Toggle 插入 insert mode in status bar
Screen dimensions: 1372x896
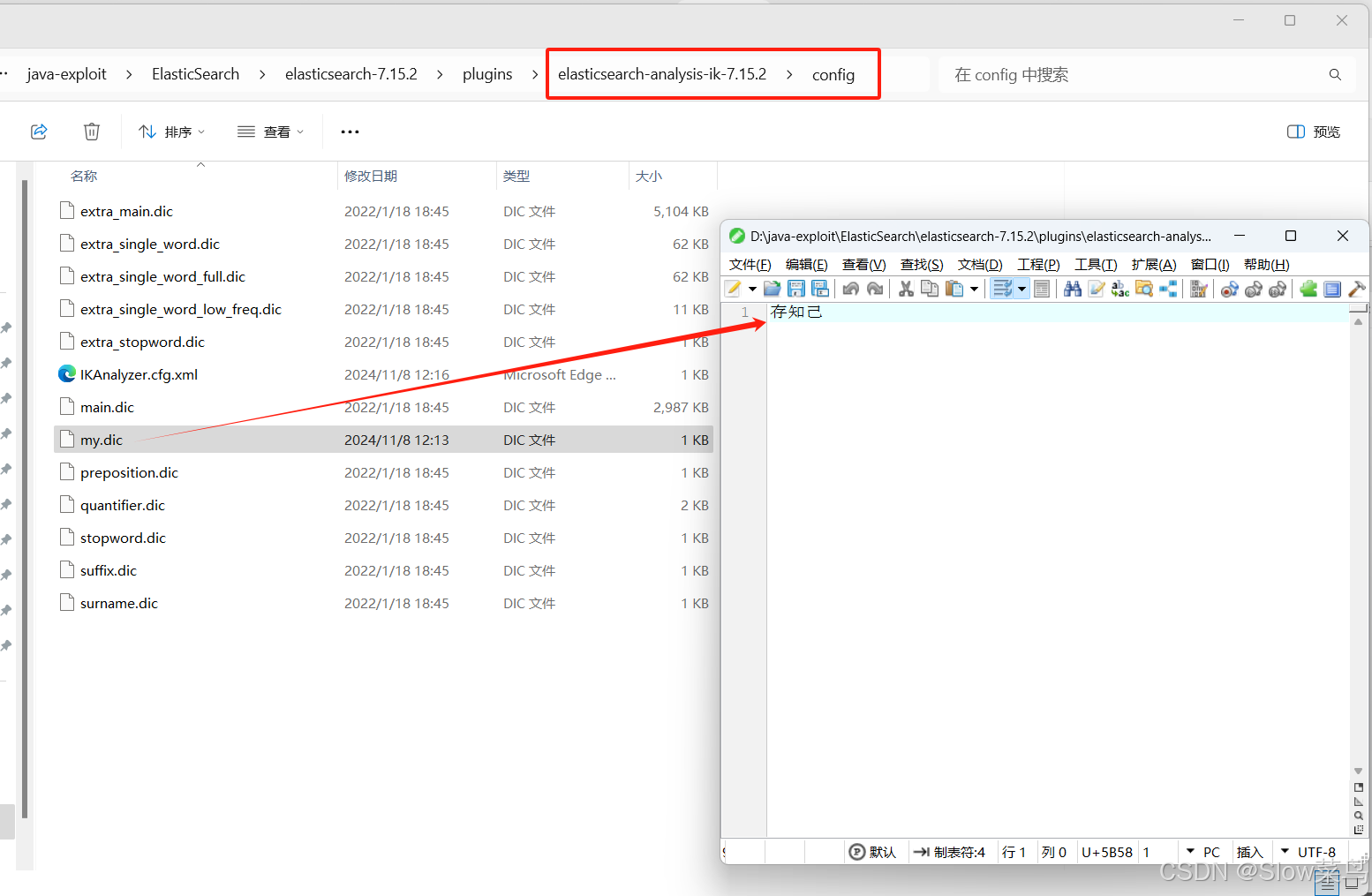point(1249,852)
